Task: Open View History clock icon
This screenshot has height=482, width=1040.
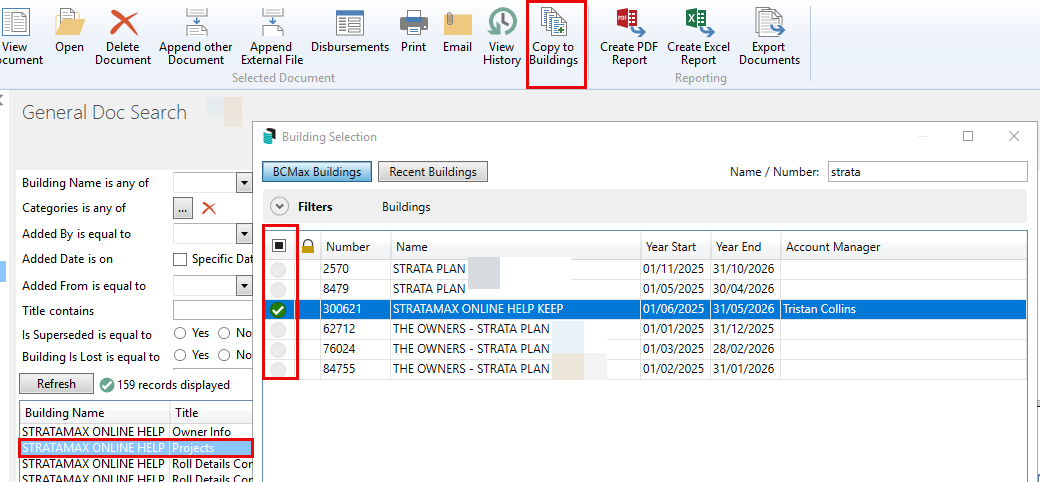Action: 502,22
